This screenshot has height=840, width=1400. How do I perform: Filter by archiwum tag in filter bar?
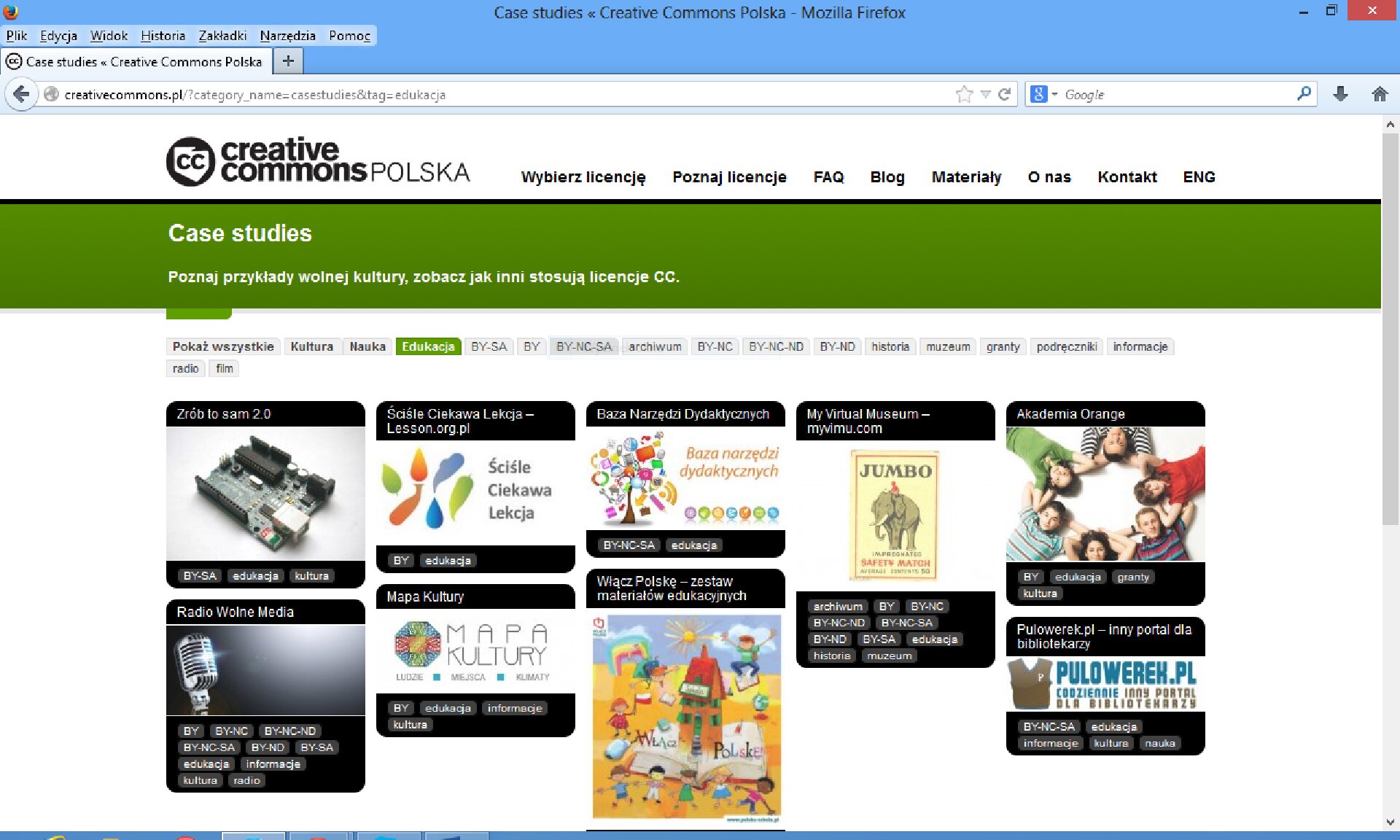(655, 347)
